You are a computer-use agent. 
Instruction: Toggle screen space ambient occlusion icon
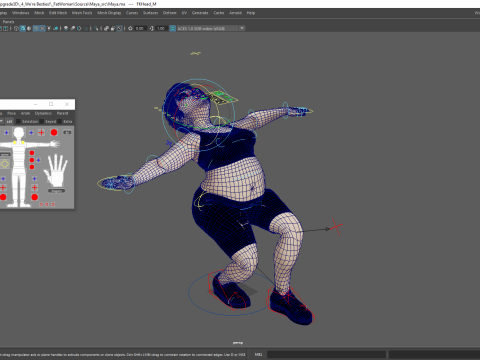(66, 28)
